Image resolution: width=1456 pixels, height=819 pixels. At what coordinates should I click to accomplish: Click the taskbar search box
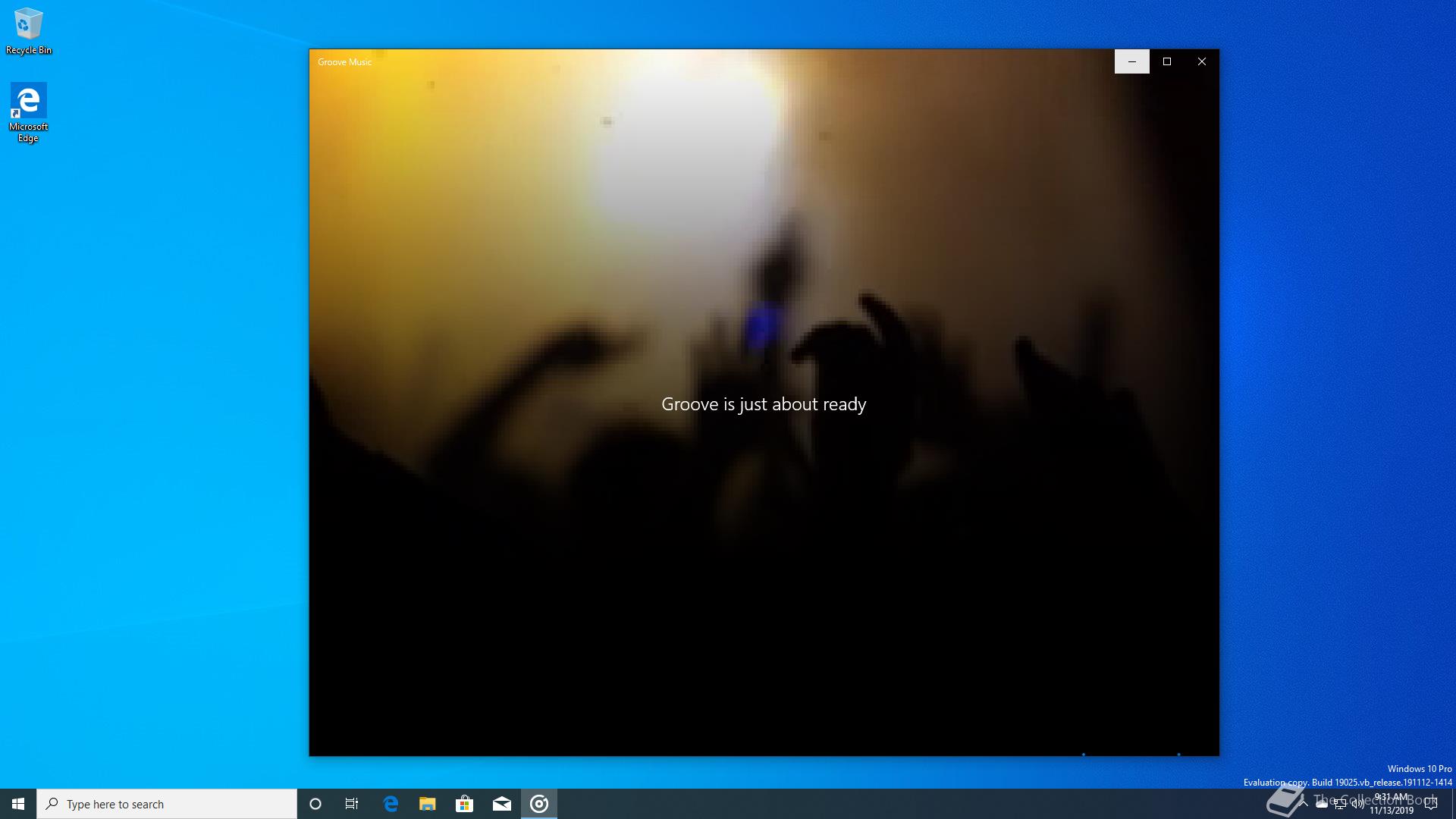click(167, 804)
